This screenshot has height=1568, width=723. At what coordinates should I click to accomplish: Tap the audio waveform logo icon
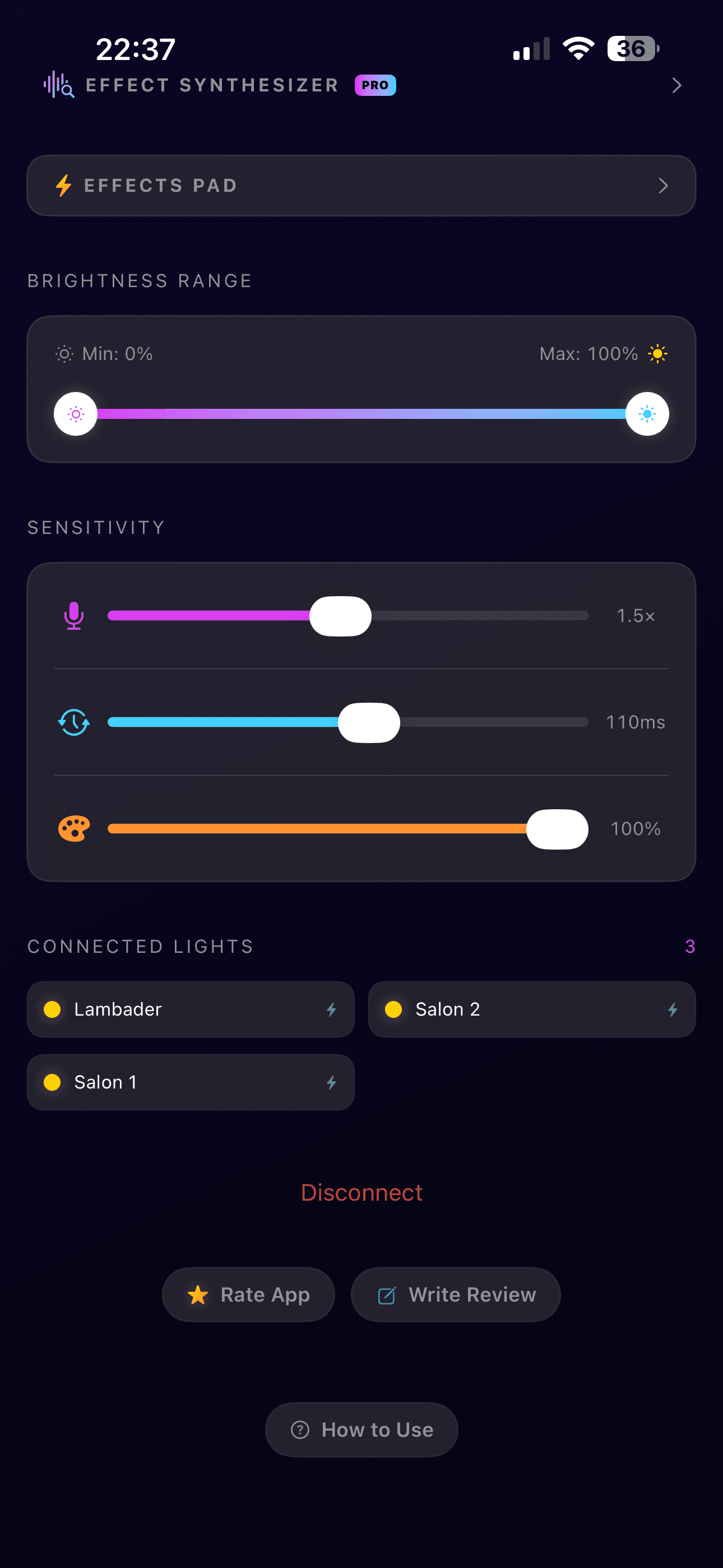pos(58,85)
